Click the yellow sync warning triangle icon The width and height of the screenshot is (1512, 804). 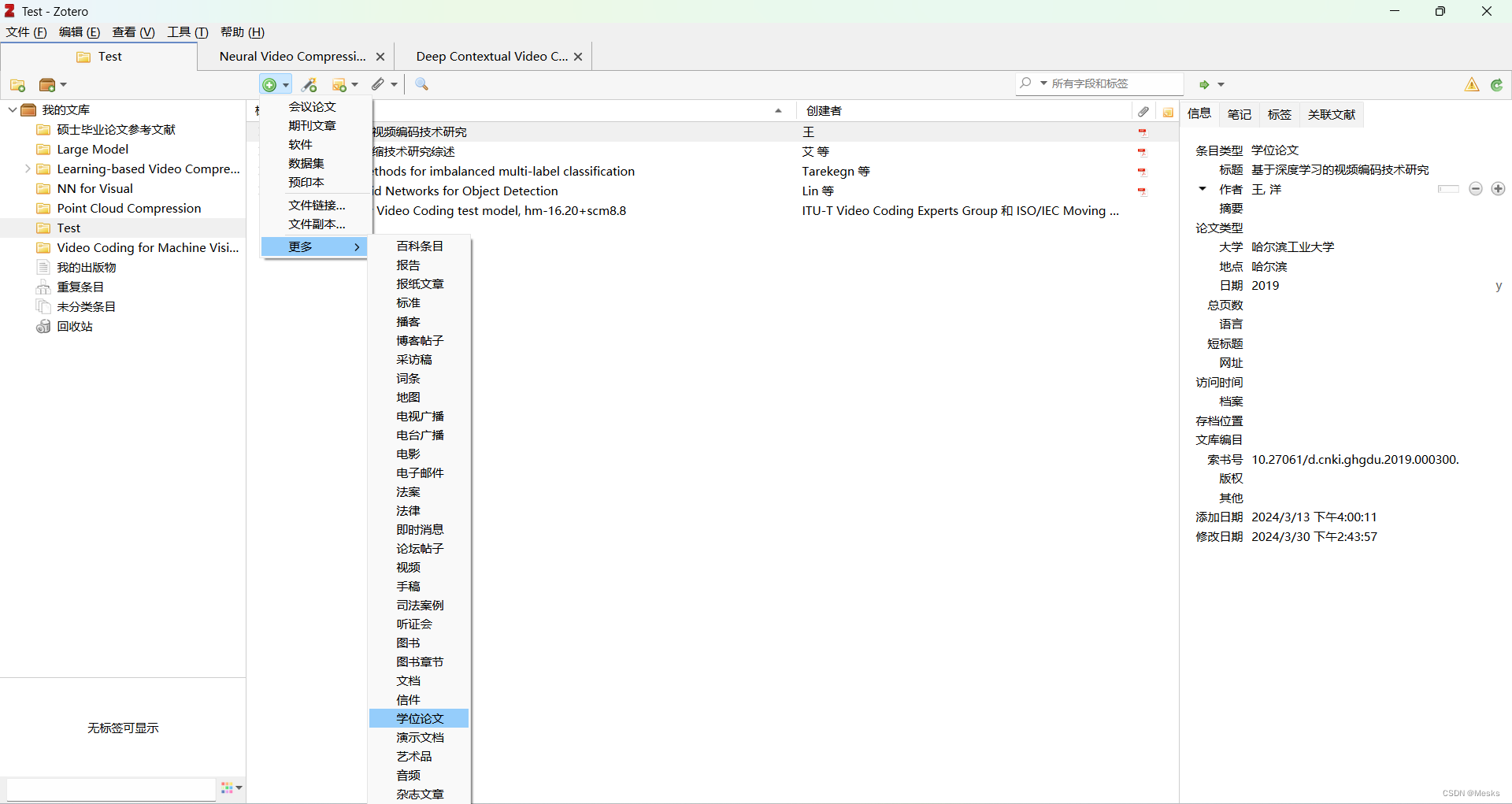pos(1472,85)
